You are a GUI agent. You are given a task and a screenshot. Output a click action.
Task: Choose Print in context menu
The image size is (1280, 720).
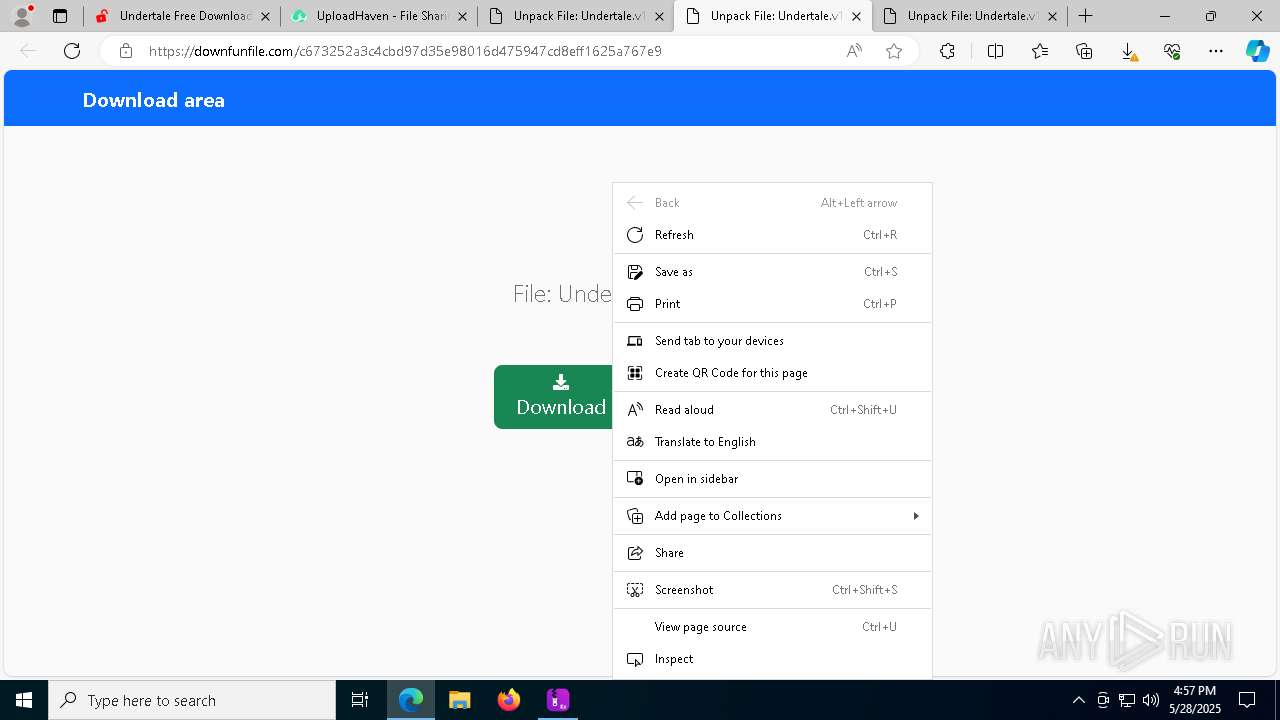pos(772,304)
